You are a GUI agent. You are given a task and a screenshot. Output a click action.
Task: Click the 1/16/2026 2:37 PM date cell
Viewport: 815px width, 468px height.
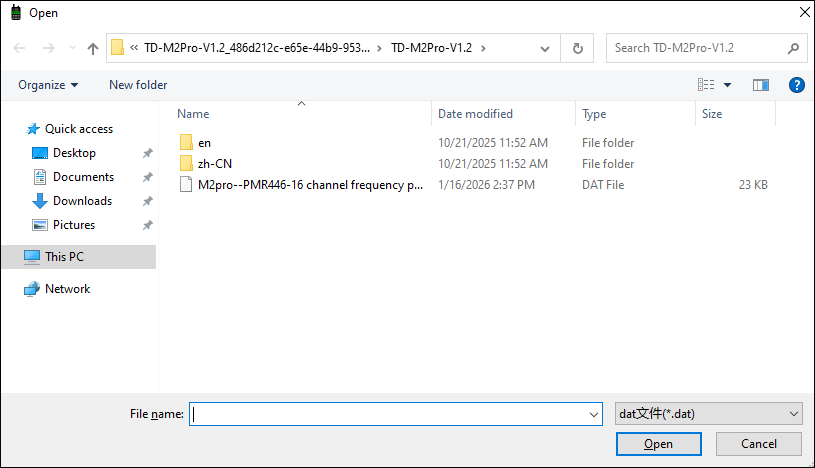tap(487, 185)
